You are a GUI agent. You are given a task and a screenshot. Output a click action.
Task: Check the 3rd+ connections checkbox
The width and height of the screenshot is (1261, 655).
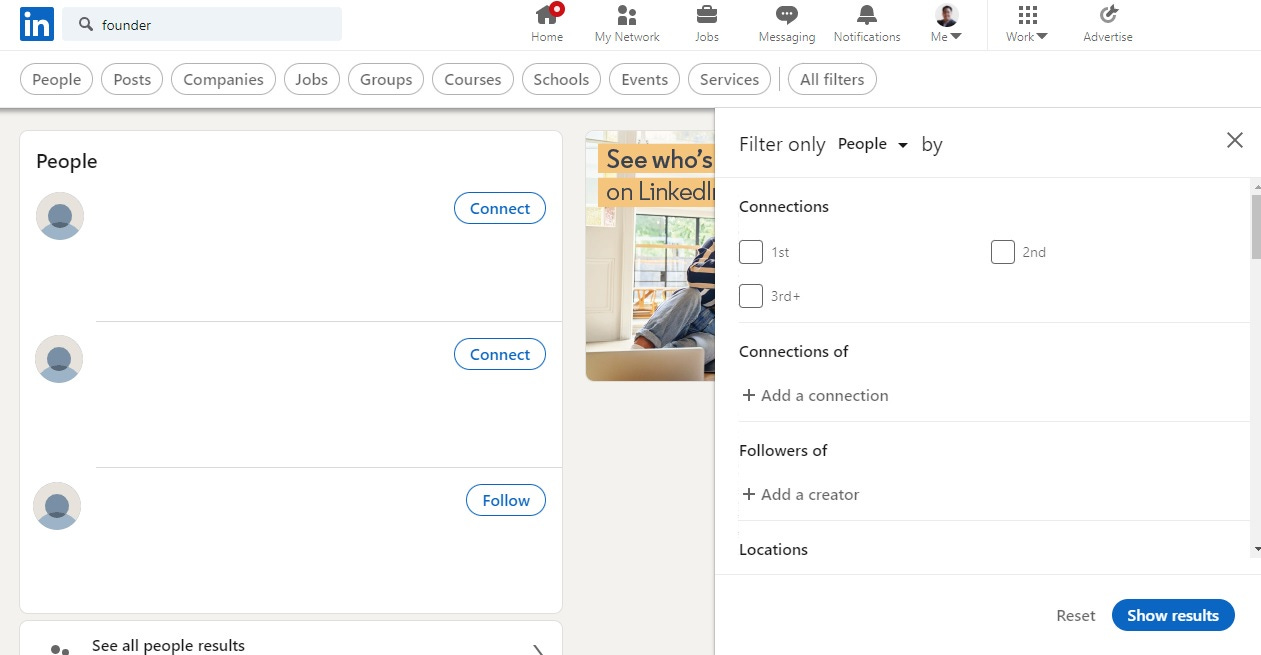[x=751, y=296]
